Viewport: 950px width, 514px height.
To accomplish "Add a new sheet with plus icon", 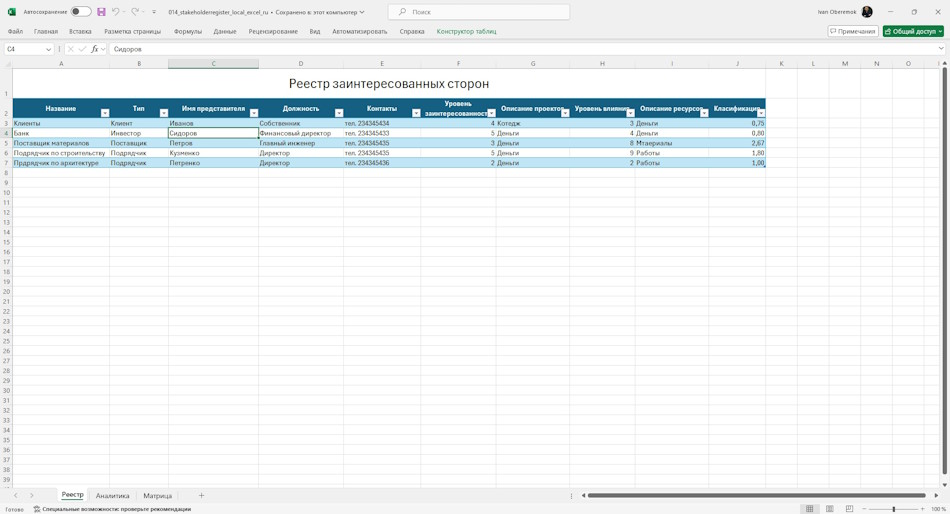I will (201, 495).
